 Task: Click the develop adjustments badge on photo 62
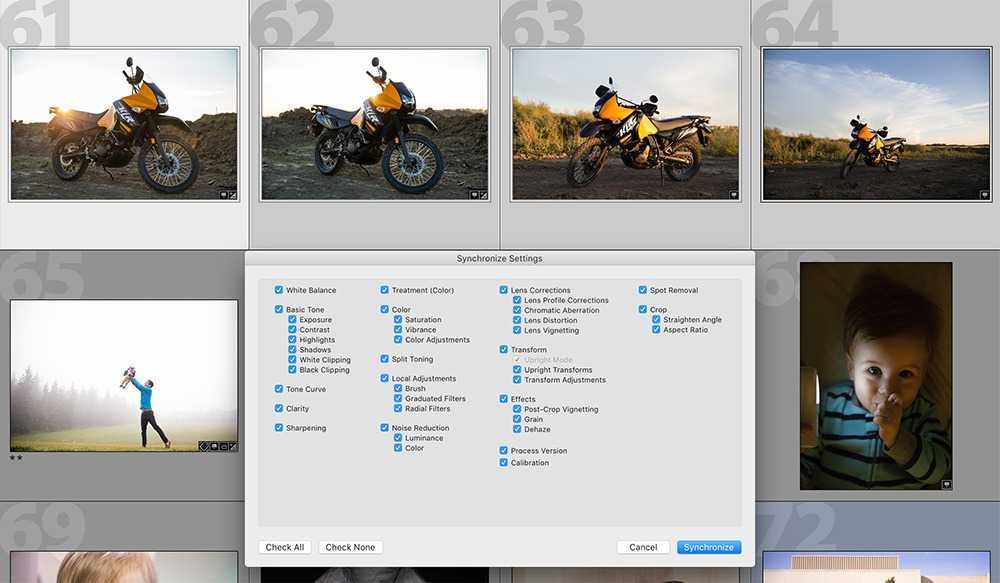pyautogui.click(x=484, y=195)
